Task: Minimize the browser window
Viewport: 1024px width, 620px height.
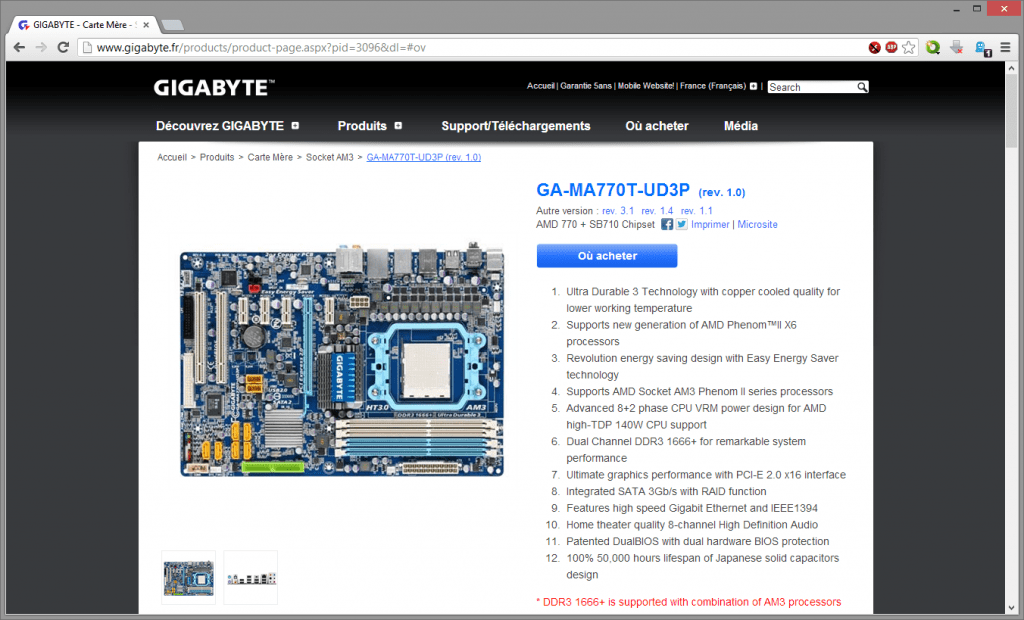Action: tap(956, 9)
